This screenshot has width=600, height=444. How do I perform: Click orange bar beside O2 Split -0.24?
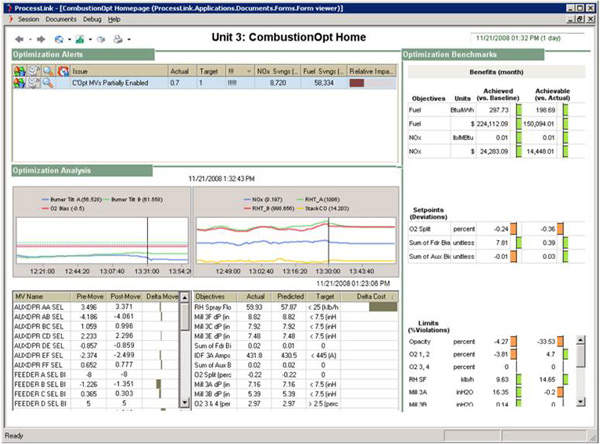(514, 229)
